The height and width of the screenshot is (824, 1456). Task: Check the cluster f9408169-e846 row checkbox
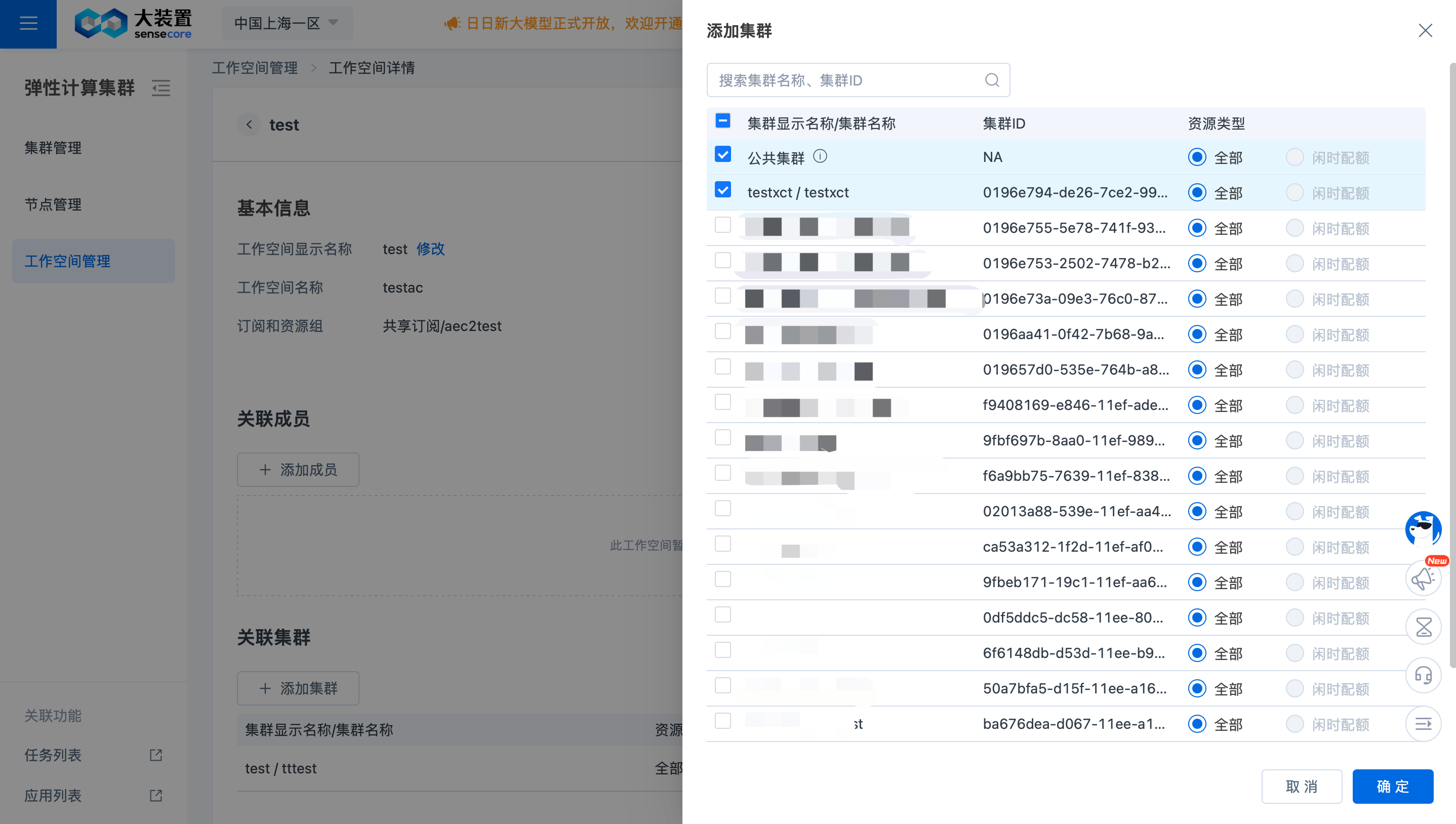click(722, 402)
